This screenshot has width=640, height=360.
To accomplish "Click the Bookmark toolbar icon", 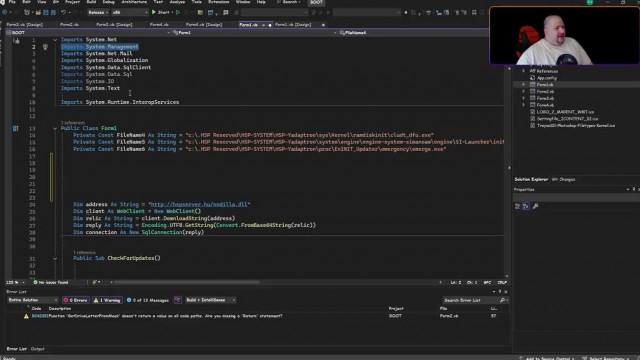I will click(474, 13).
